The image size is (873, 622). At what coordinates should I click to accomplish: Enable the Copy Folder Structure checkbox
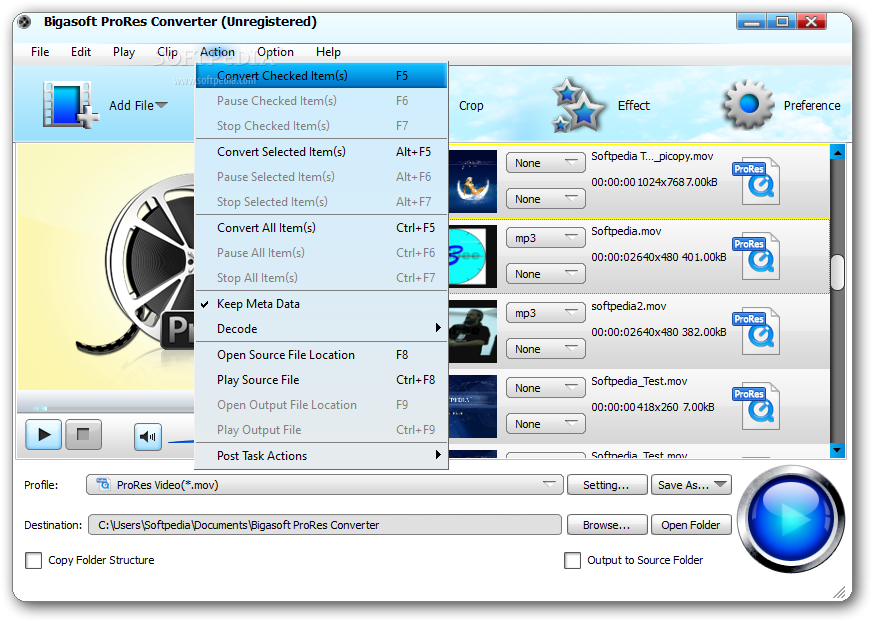(x=33, y=560)
